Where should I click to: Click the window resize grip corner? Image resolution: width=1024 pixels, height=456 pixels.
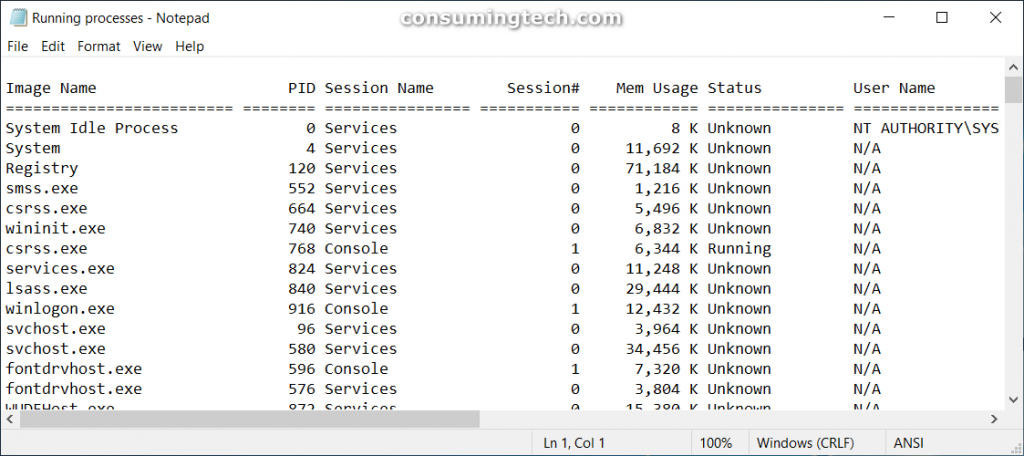(1016, 448)
